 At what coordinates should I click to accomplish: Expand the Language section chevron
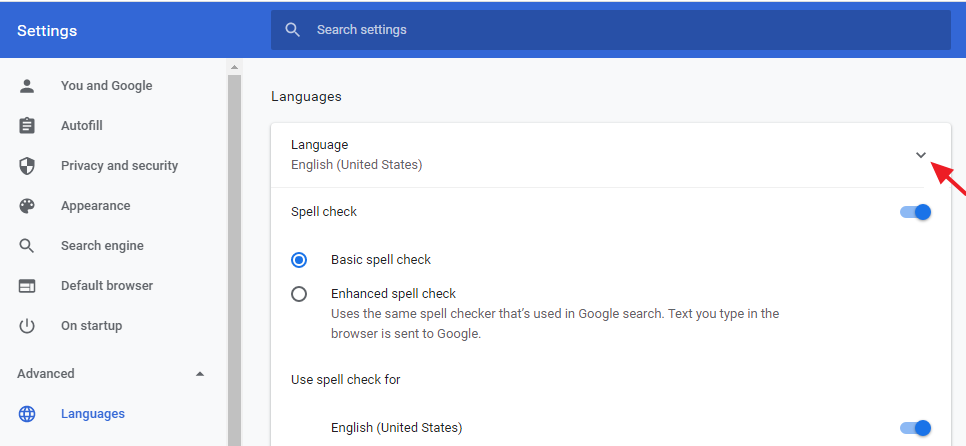tap(920, 155)
